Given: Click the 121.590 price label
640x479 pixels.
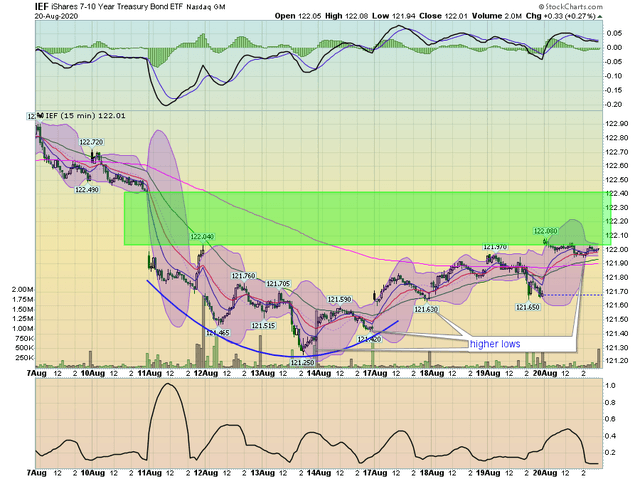Looking at the screenshot, I should click(x=339, y=300).
